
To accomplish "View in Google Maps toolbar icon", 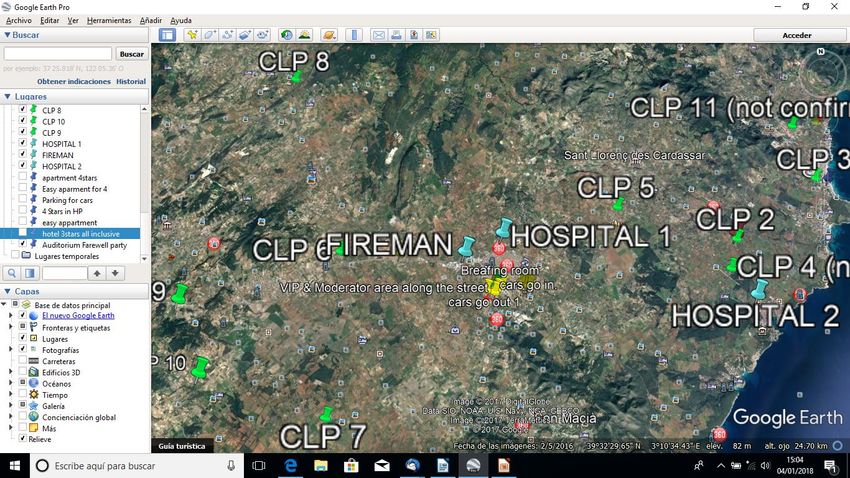I will tap(431, 35).
